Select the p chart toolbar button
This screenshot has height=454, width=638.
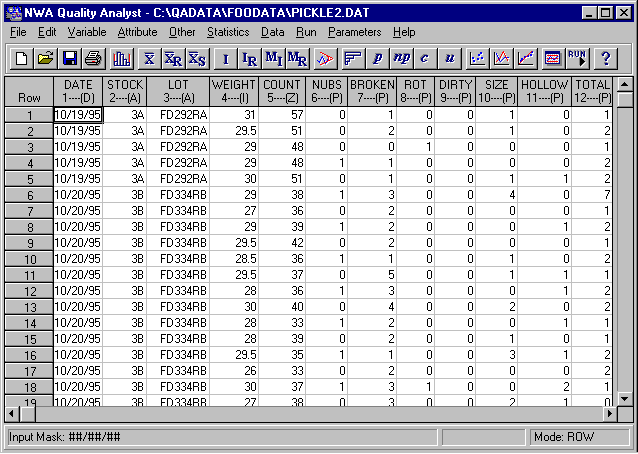(x=378, y=58)
